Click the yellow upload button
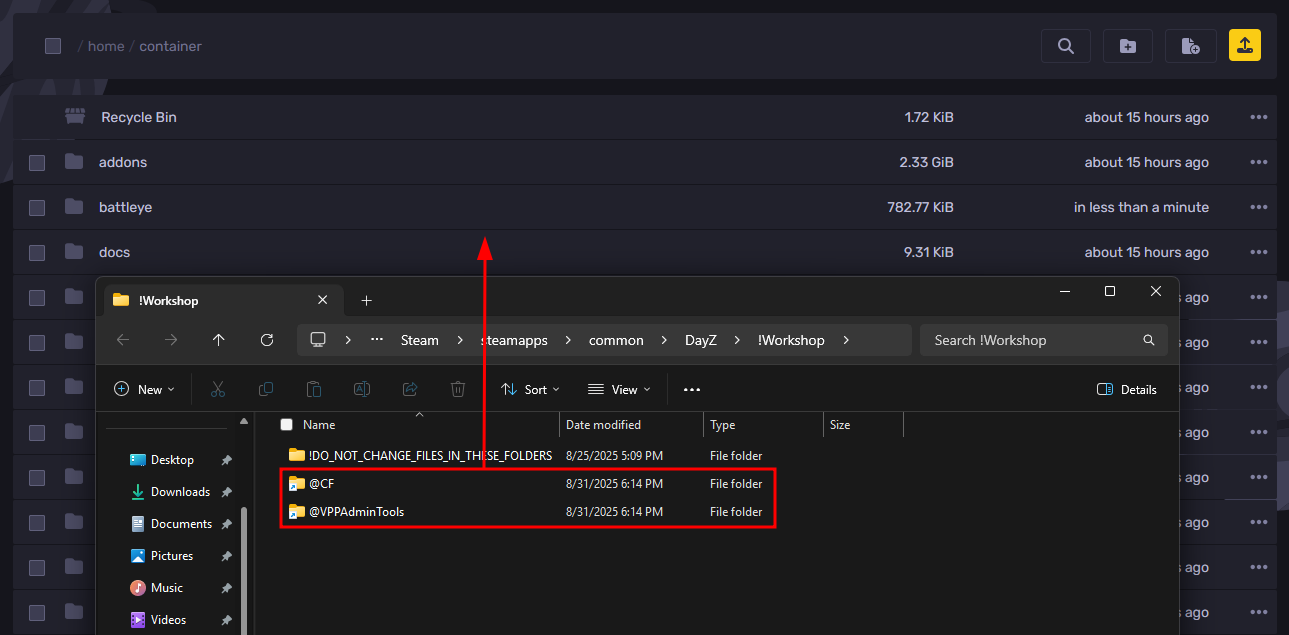1289x635 pixels. (x=1245, y=46)
